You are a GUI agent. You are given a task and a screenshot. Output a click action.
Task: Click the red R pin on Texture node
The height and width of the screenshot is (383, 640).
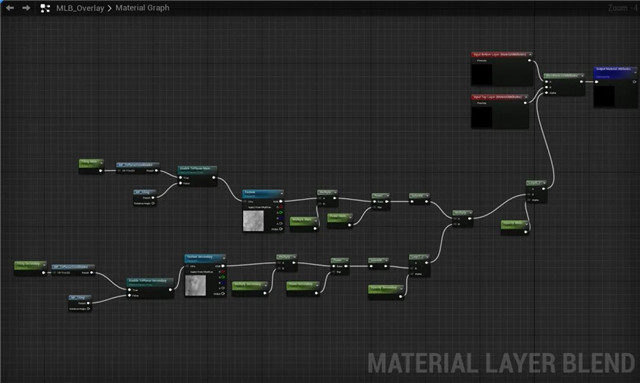(x=280, y=207)
